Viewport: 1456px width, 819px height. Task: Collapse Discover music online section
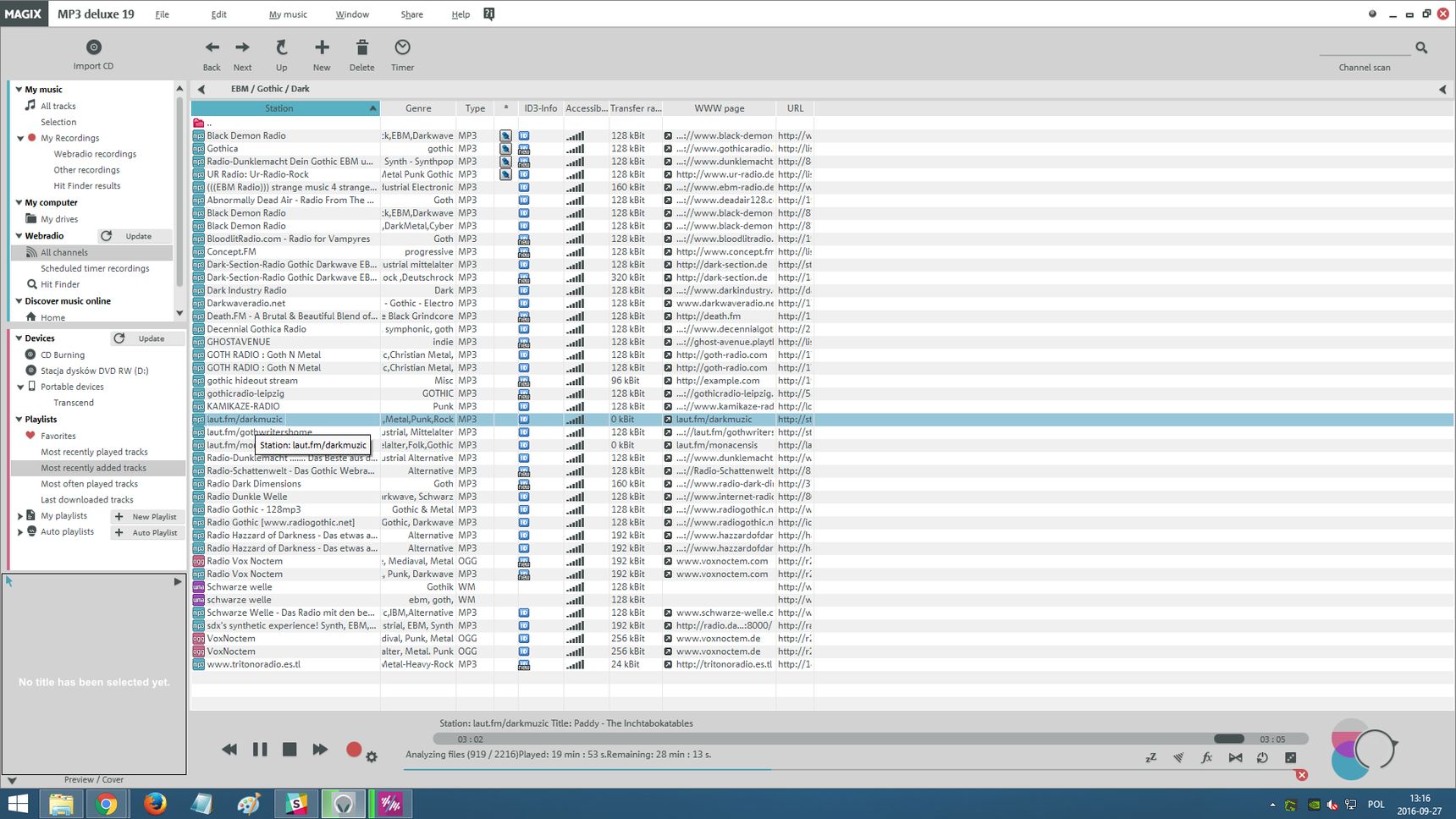(x=19, y=301)
